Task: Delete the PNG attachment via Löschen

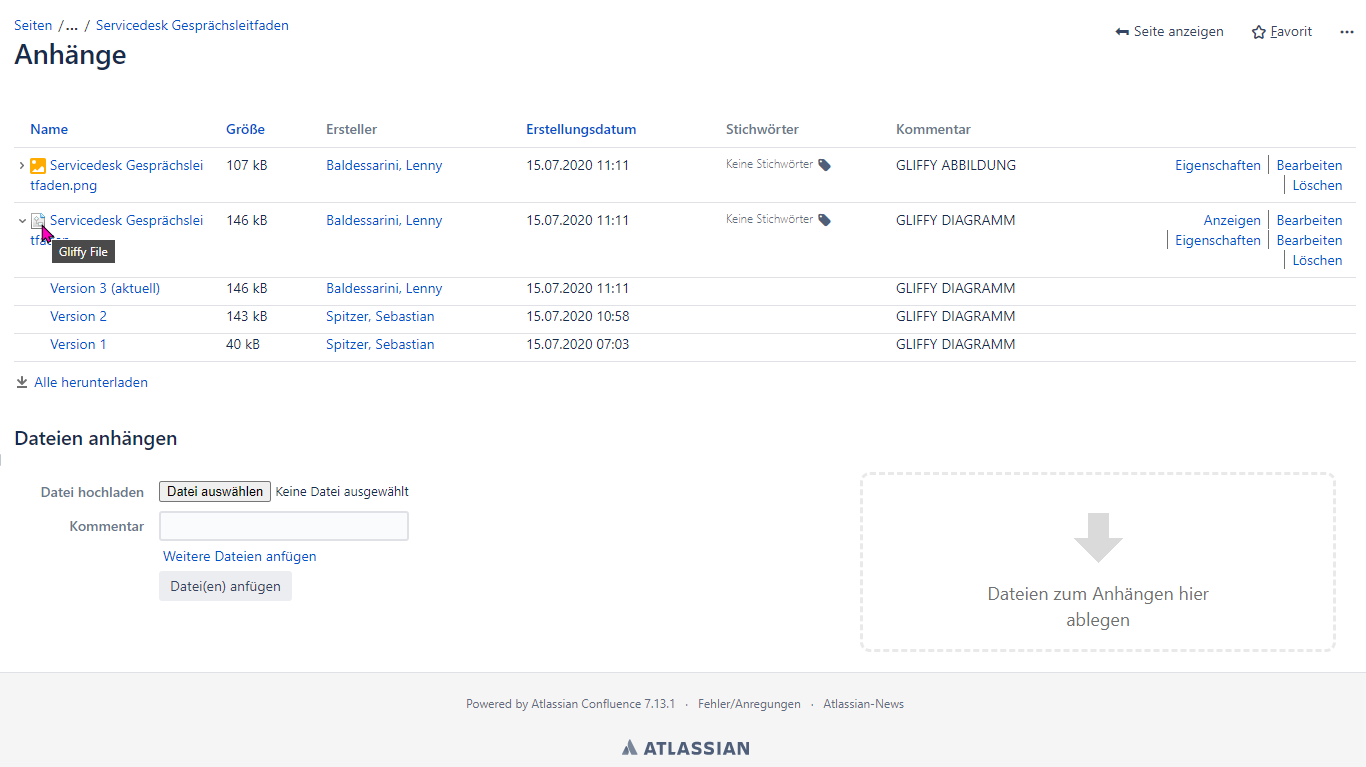Action: (1318, 185)
